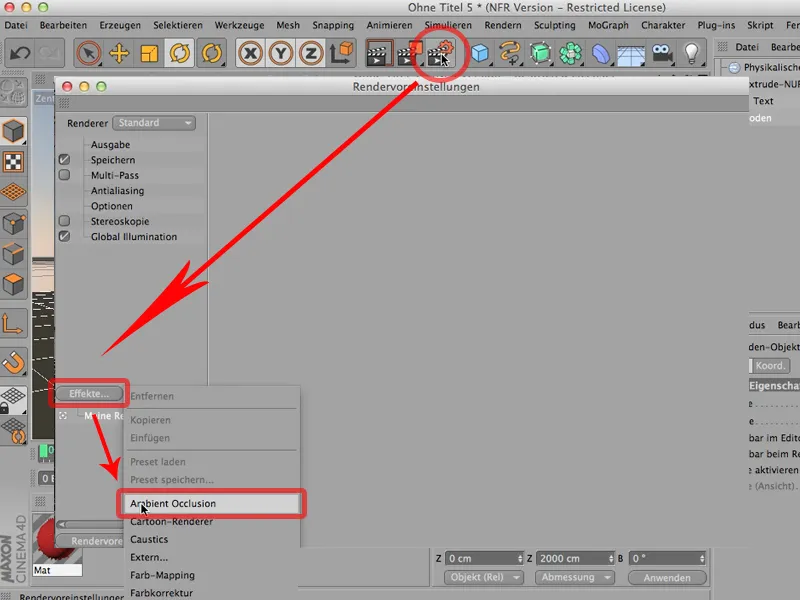Select the Text object in Object Manager
Screen dimensions: 800x600
(763, 101)
